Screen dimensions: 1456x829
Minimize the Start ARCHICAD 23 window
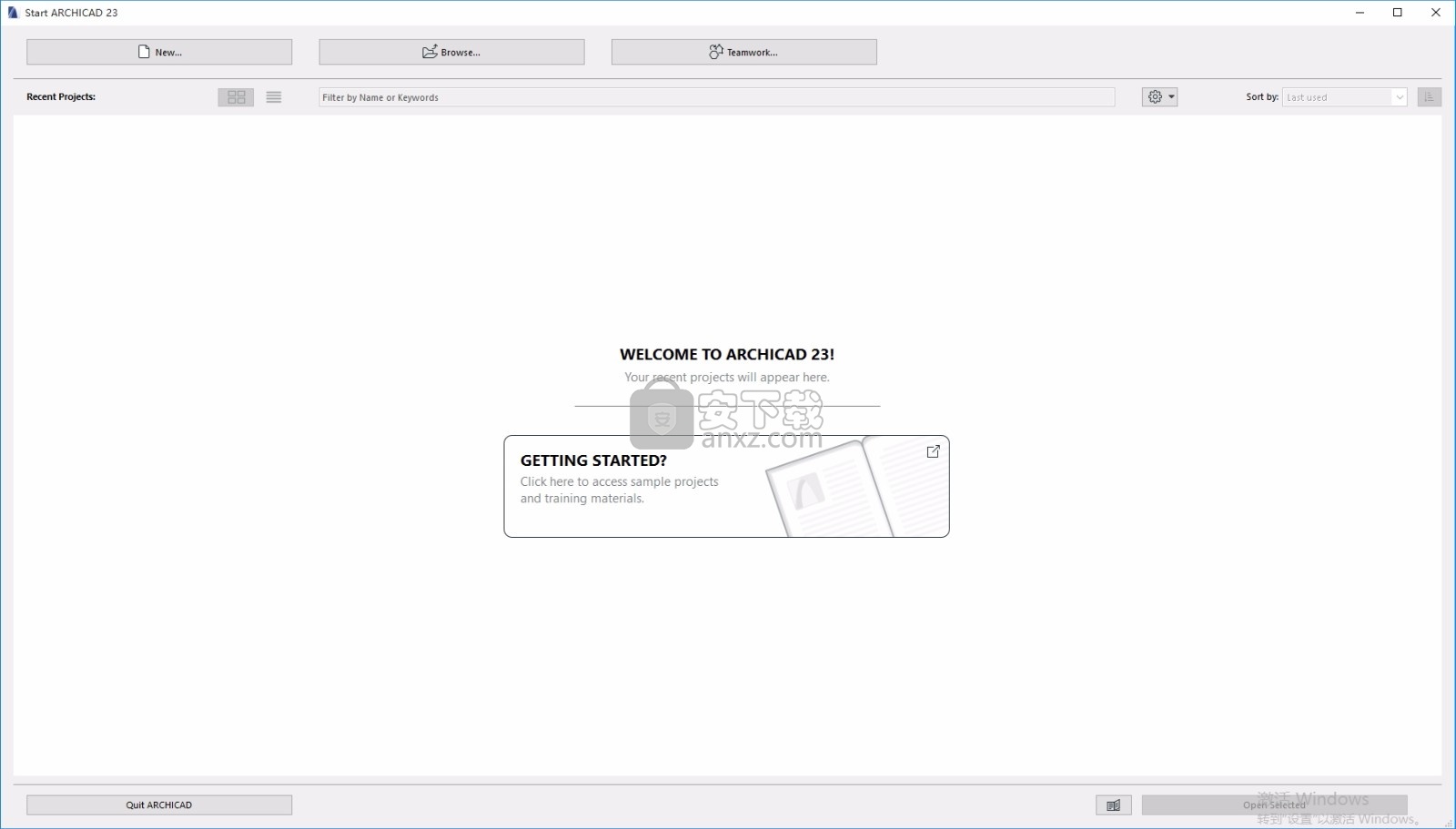pyautogui.click(x=1360, y=13)
